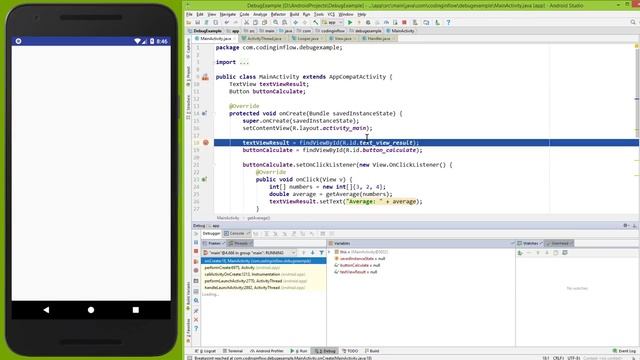Switch to ActivityThread.java editor tab
640x360 pixels.
click(264, 38)
